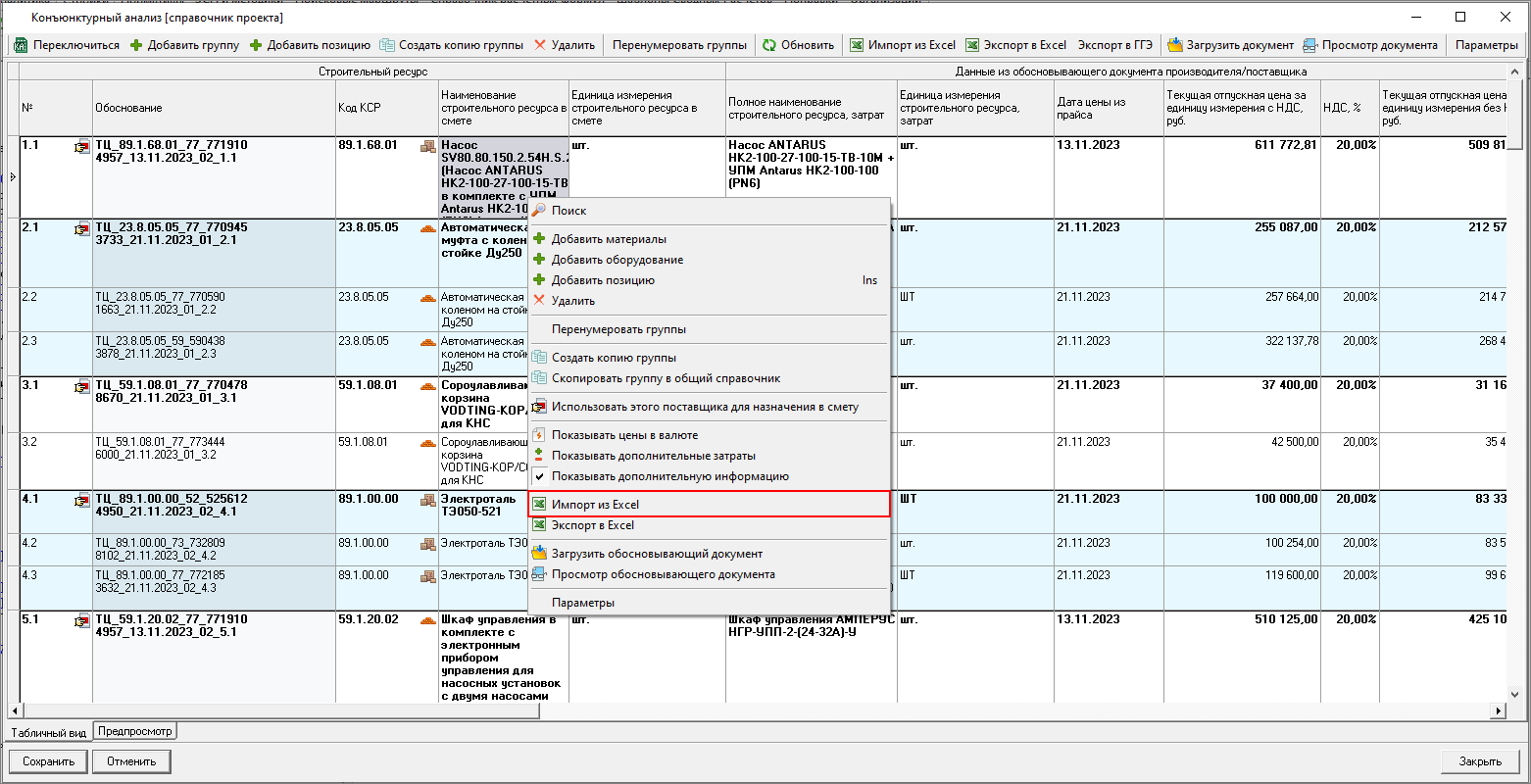Click Экспорт в Excel toolbar icon
1531x784 pixels.
pyautogui.click(x=972, y=45)
